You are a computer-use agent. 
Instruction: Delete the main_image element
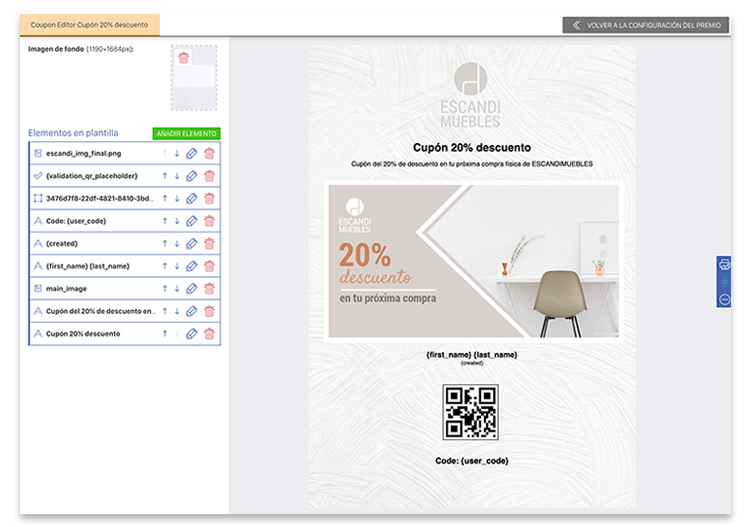(x=209, y=288)
